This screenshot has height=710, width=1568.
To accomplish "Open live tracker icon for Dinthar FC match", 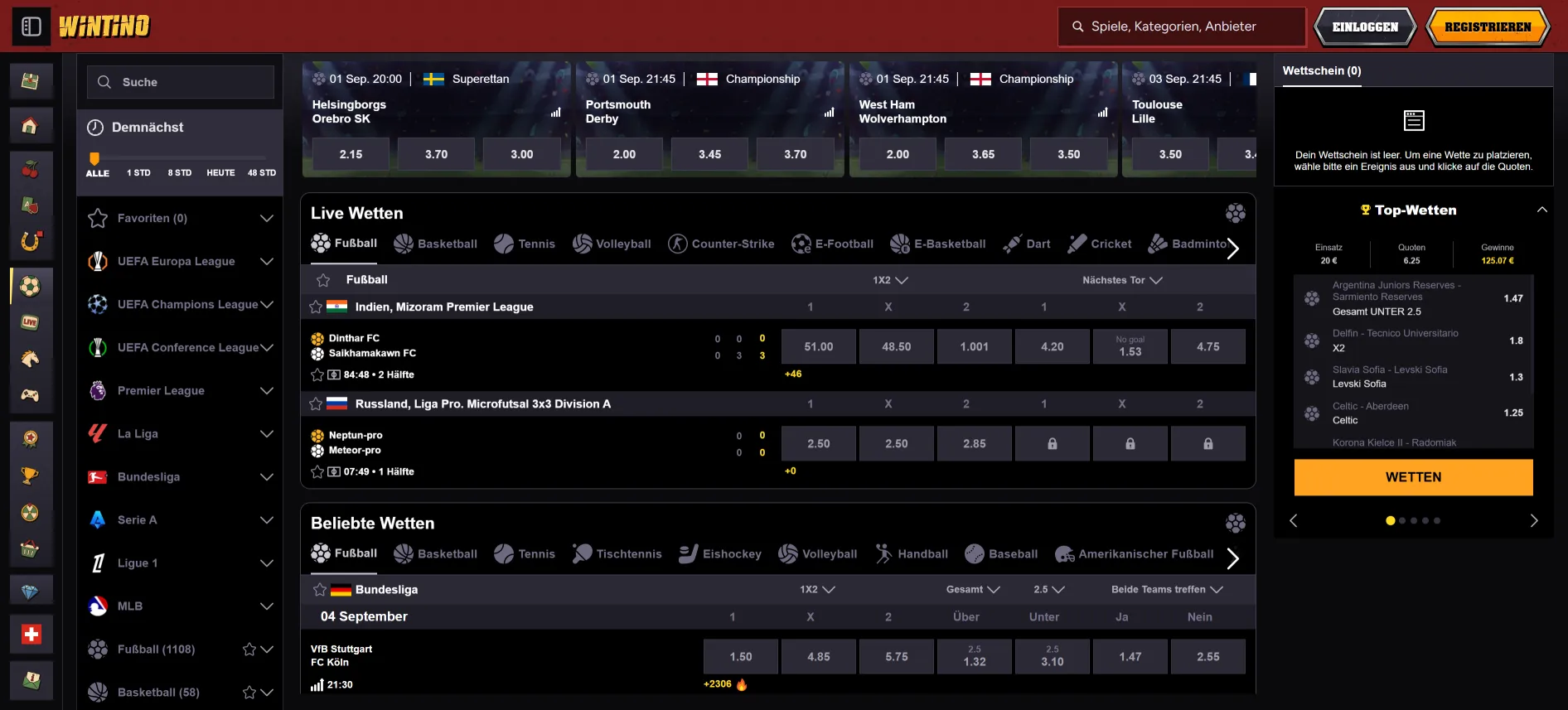I will [334, 374].
